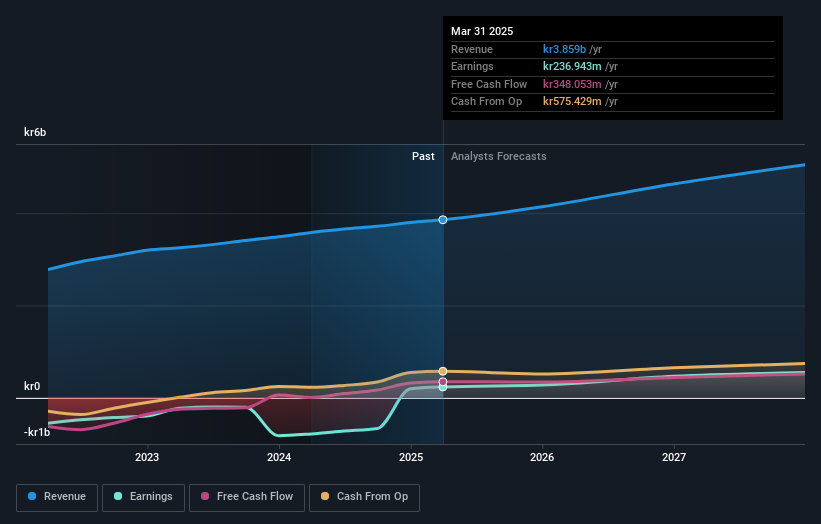Image resolution: width=821 pixels, height=524 pixels.
Task: Select the 2025 x-axis label
Action: (x=411, y=457)
